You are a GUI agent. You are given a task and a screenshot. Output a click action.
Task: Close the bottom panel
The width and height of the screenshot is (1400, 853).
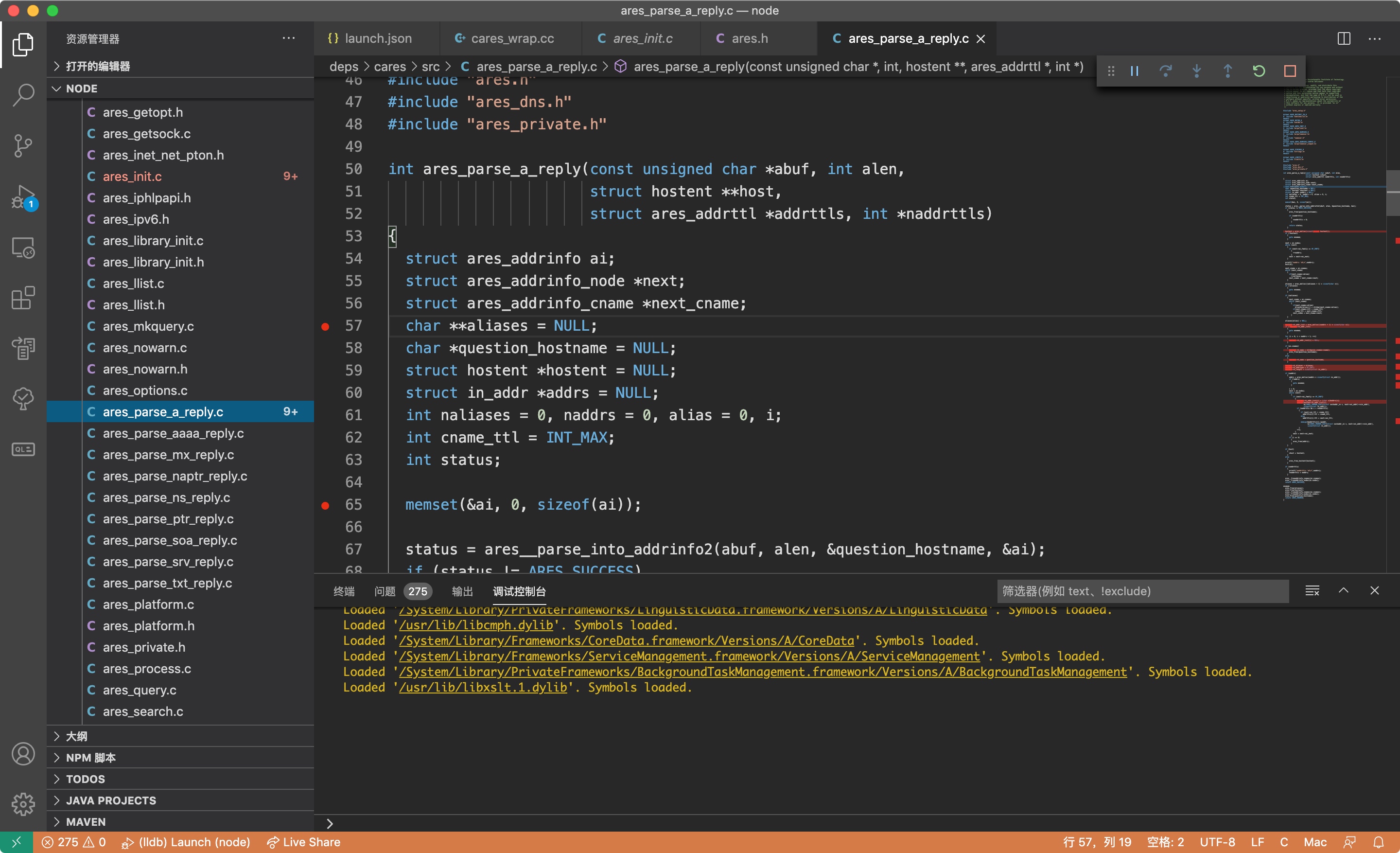[1374, 590]
